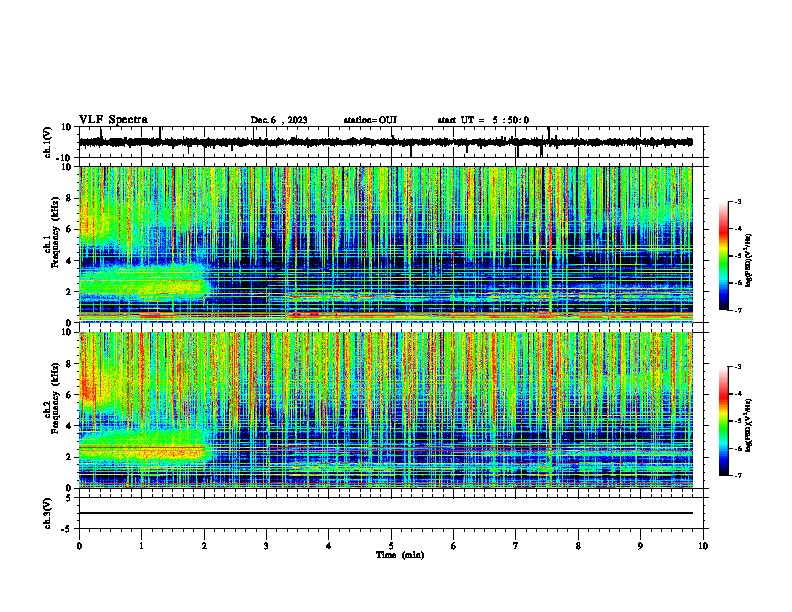792x612 pixels.
Task: Click time axis tick label '7'
Action: (x=516, y=546)
